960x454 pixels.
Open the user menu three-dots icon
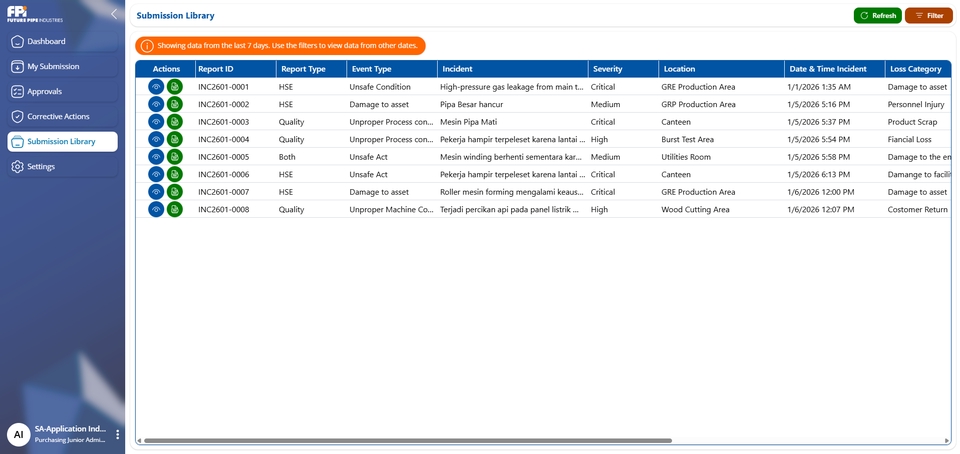tap(117, 435)
